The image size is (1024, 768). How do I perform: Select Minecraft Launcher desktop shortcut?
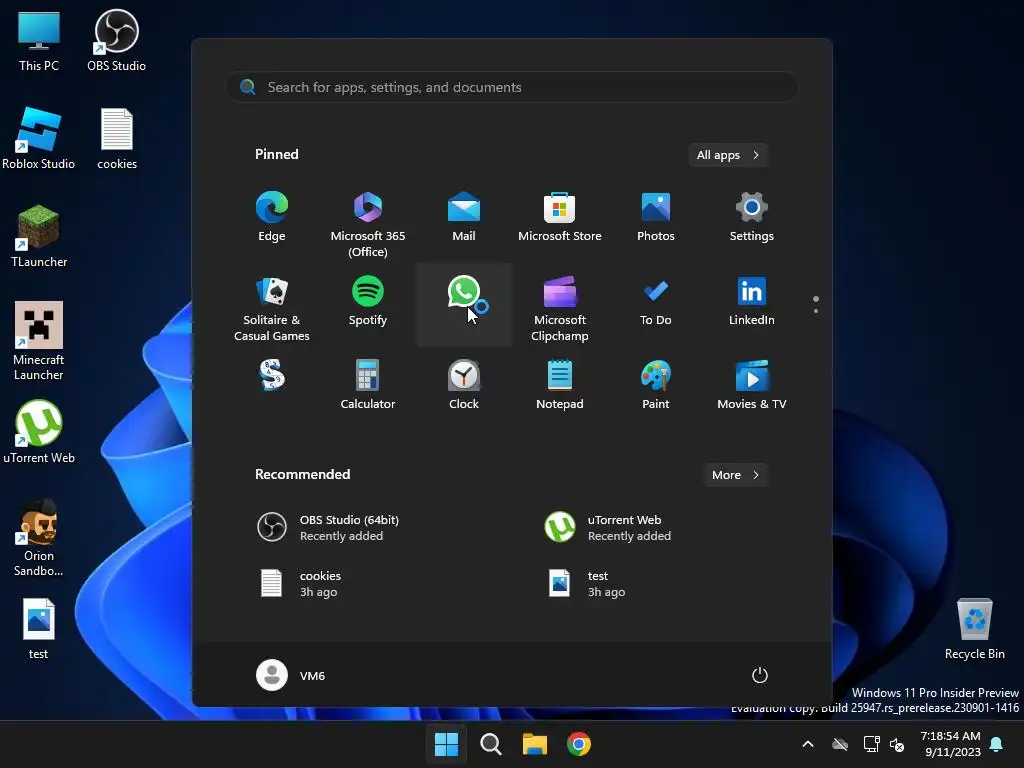click(39, 341)
